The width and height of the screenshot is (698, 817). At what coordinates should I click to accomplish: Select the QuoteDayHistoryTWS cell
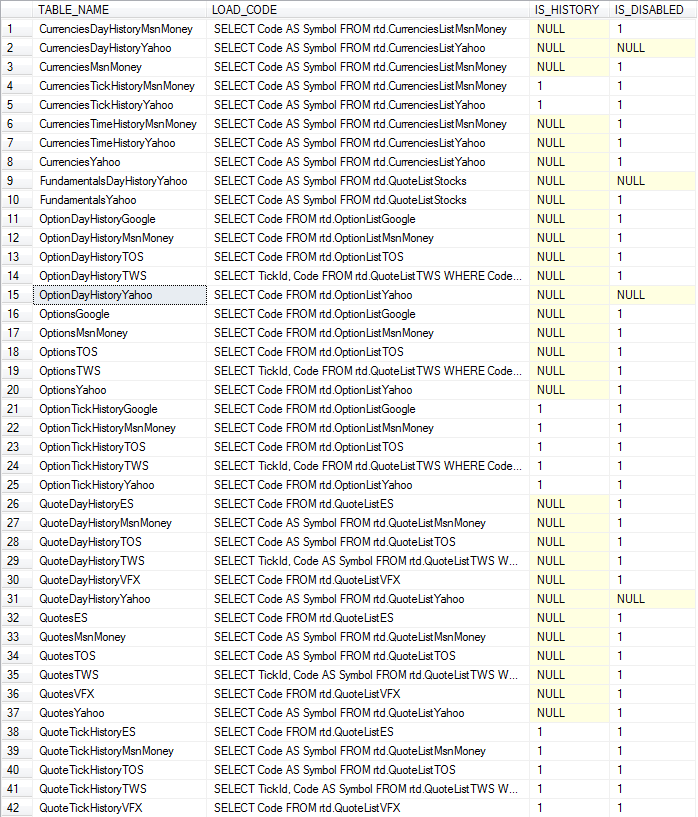120,562
